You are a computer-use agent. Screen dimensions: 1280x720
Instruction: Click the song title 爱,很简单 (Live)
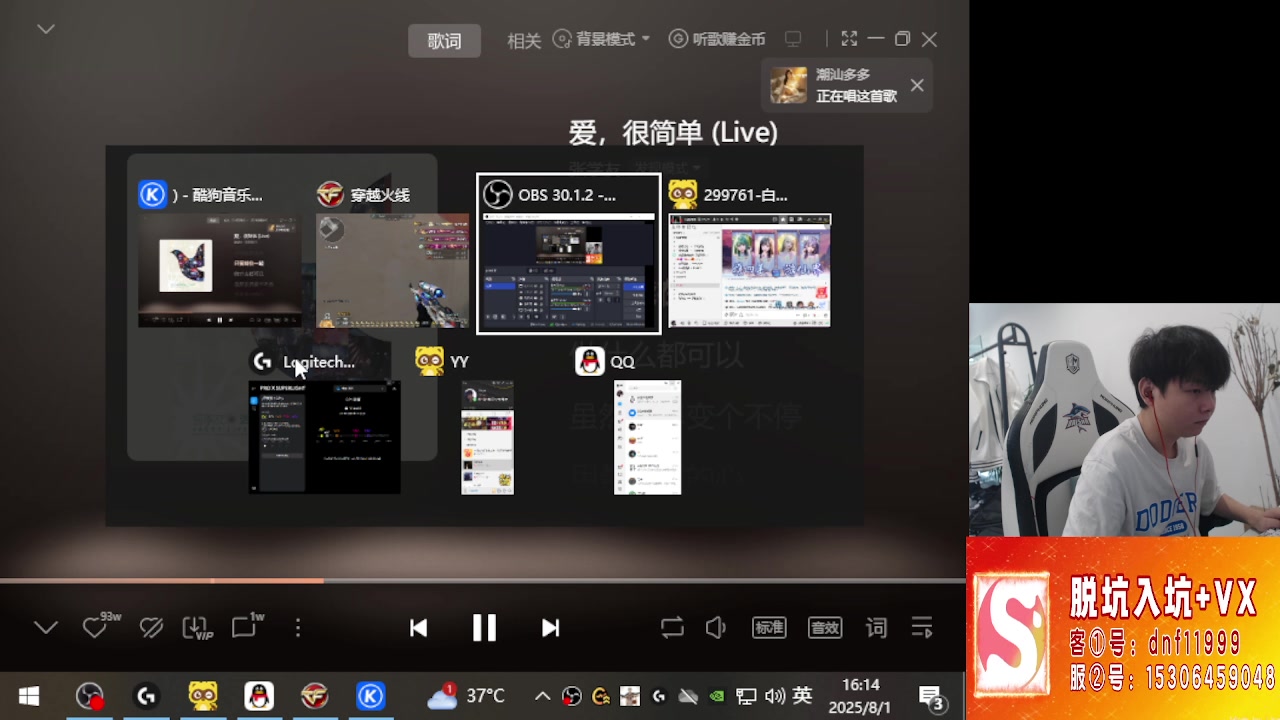(673, 132)
